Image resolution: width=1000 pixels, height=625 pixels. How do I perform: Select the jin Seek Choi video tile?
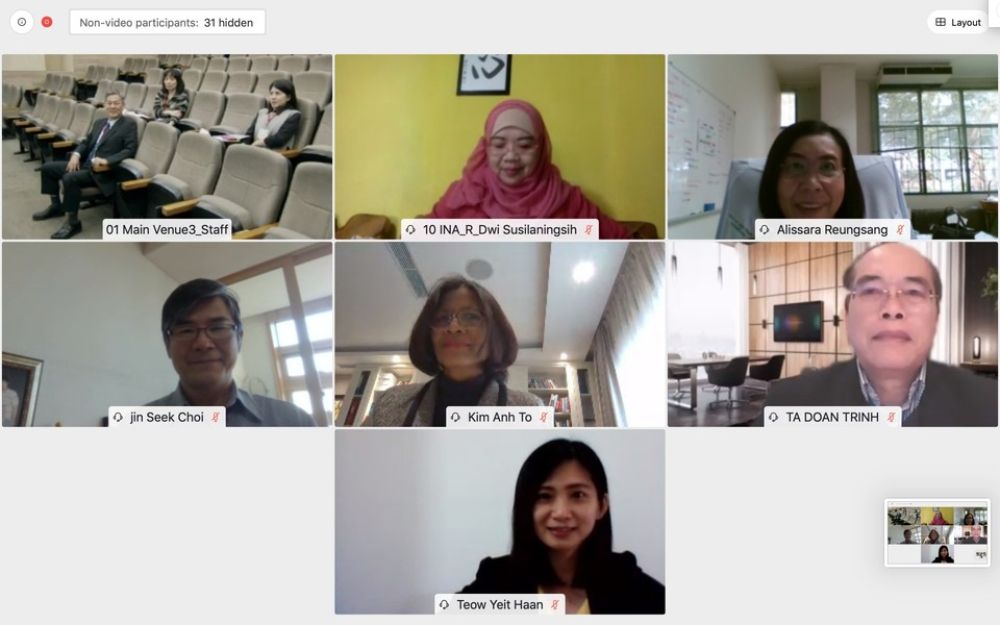pos(167,334)
